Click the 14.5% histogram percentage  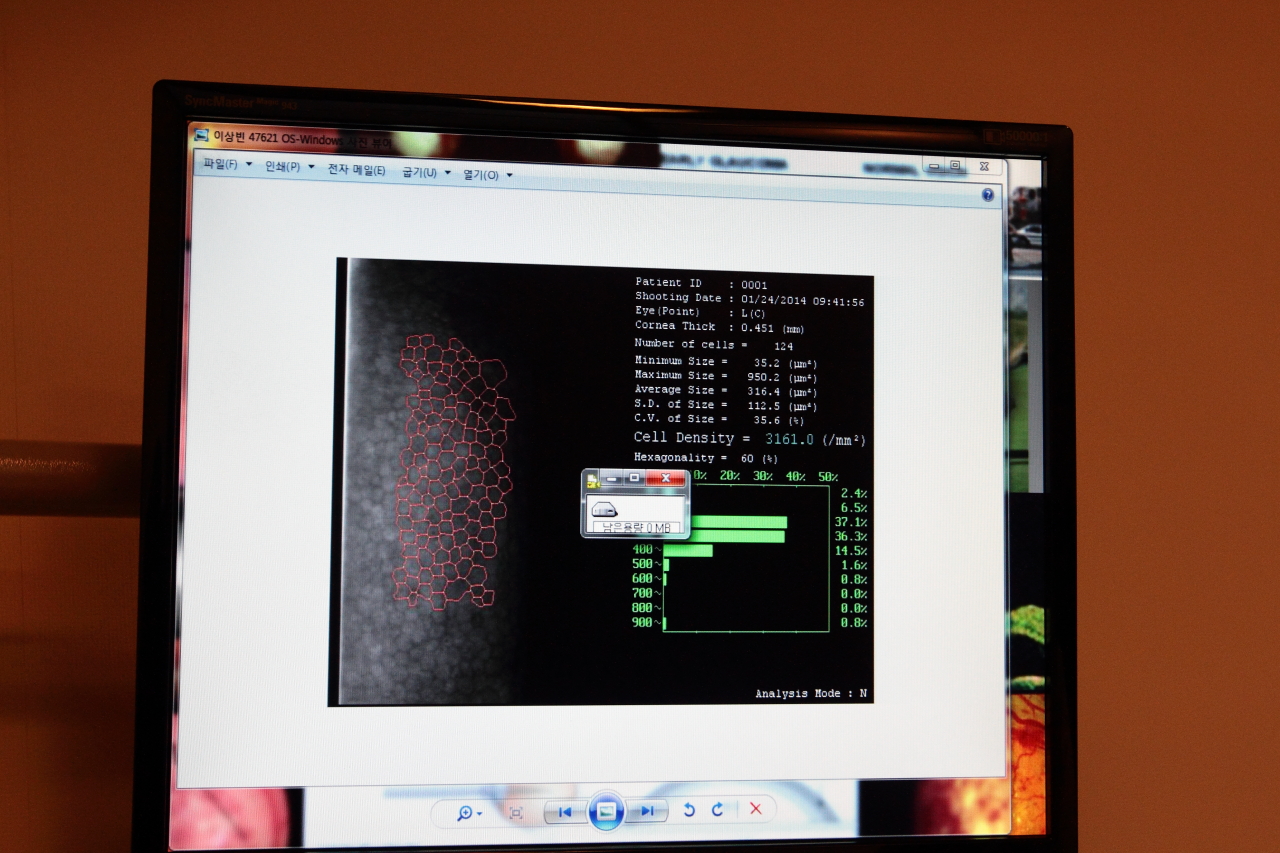851,551
